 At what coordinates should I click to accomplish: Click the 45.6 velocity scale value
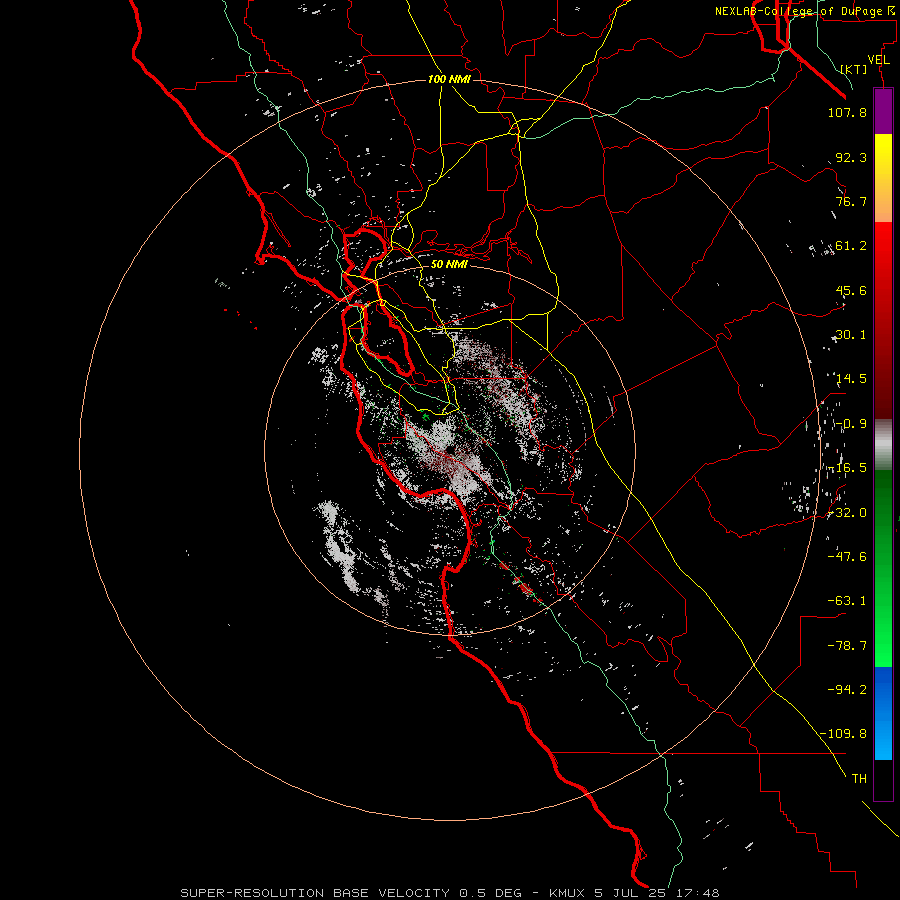click(x=851, y=290)
